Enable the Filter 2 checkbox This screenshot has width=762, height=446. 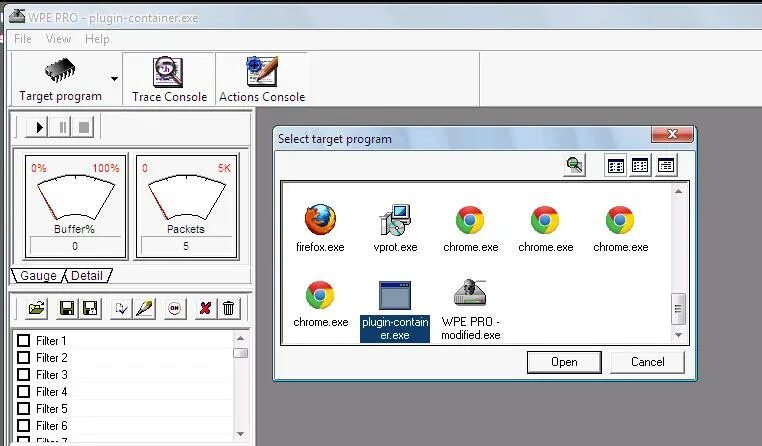pos(23,358)
